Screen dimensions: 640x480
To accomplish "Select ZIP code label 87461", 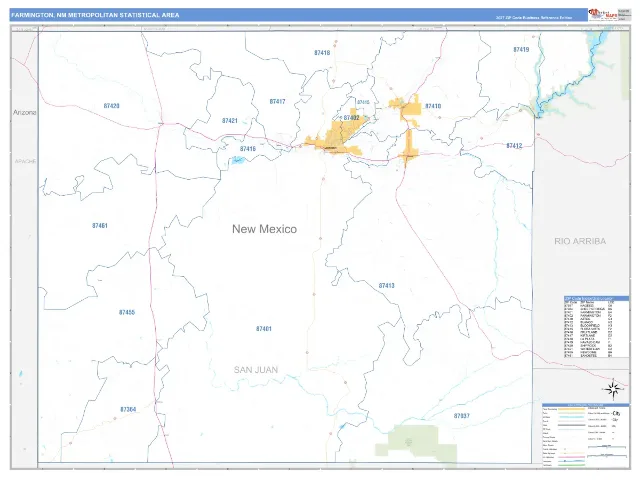I will [100, 226].
